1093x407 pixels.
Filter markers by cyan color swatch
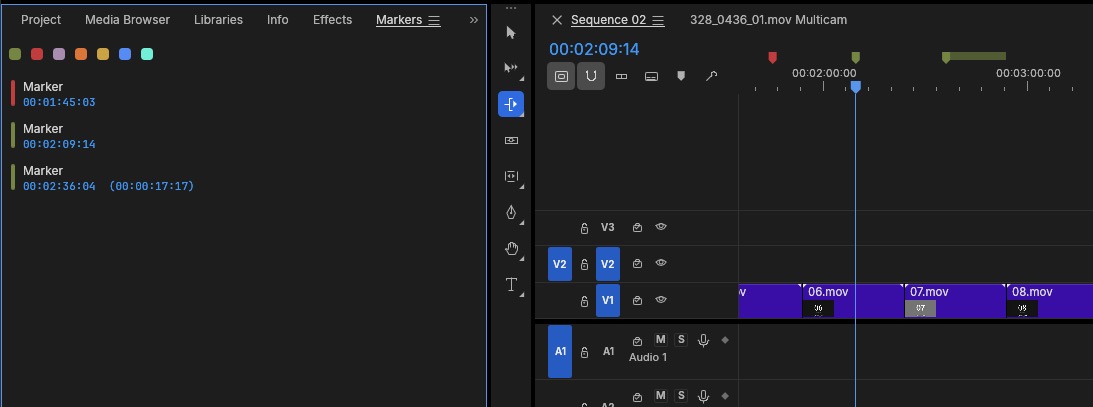click(147, 54)
